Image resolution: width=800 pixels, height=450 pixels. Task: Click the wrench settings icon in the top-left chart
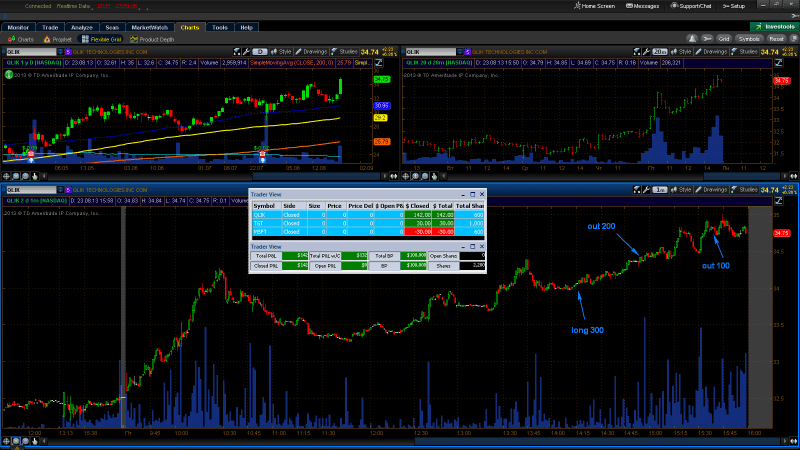click(246, 52)
